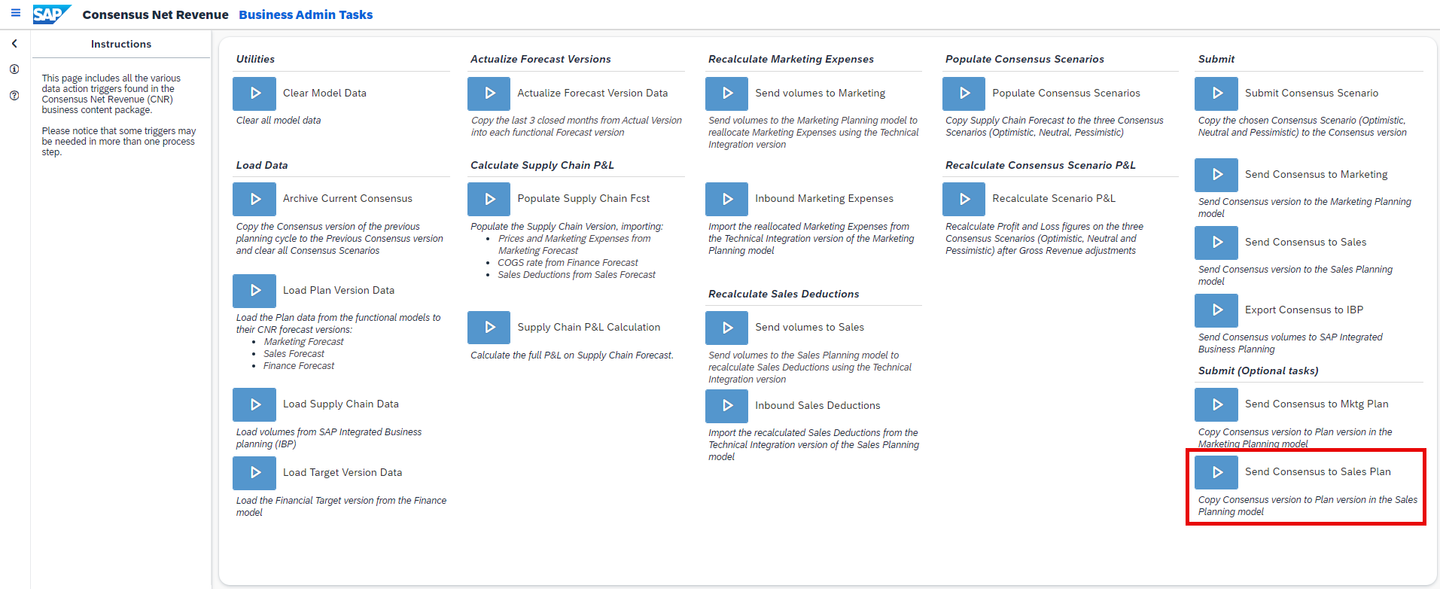Run the Load Plan Version Data play button
This screenshot has width=1440, height=589.
tap(255, 290)
